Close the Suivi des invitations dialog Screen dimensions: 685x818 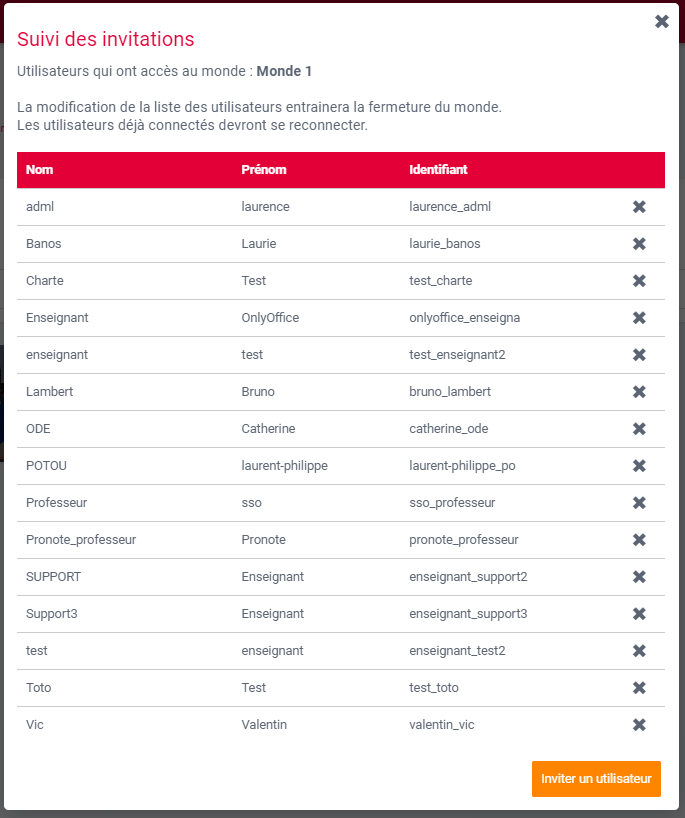pyautogui.click(x=661, y=21)
